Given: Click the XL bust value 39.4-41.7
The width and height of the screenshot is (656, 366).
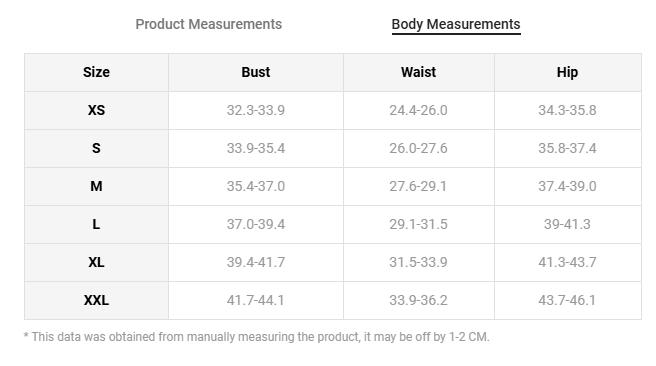Looking at the screenshot, I should click(256, 262).
